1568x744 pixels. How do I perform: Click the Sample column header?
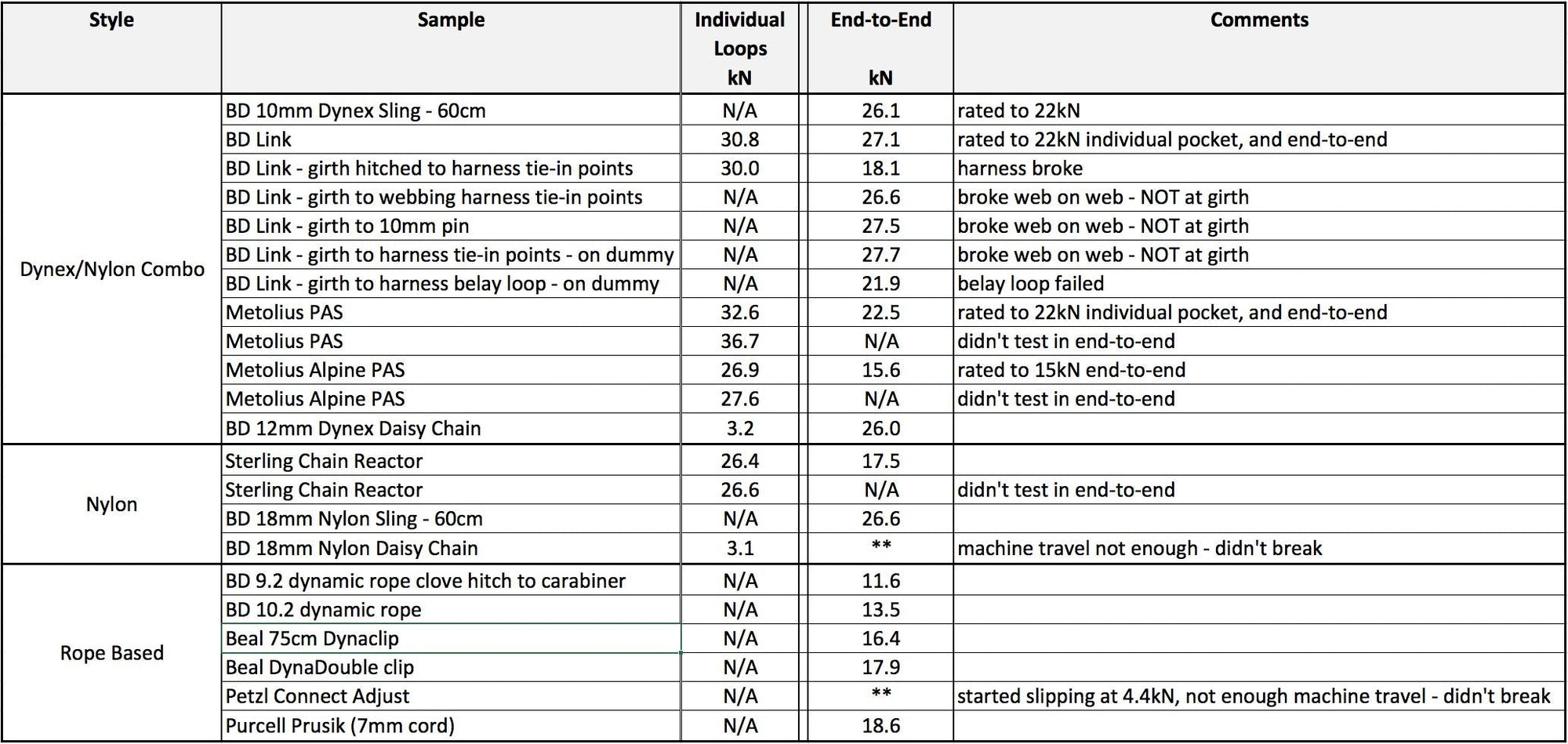pyautogui.click(x=451, y=20)
